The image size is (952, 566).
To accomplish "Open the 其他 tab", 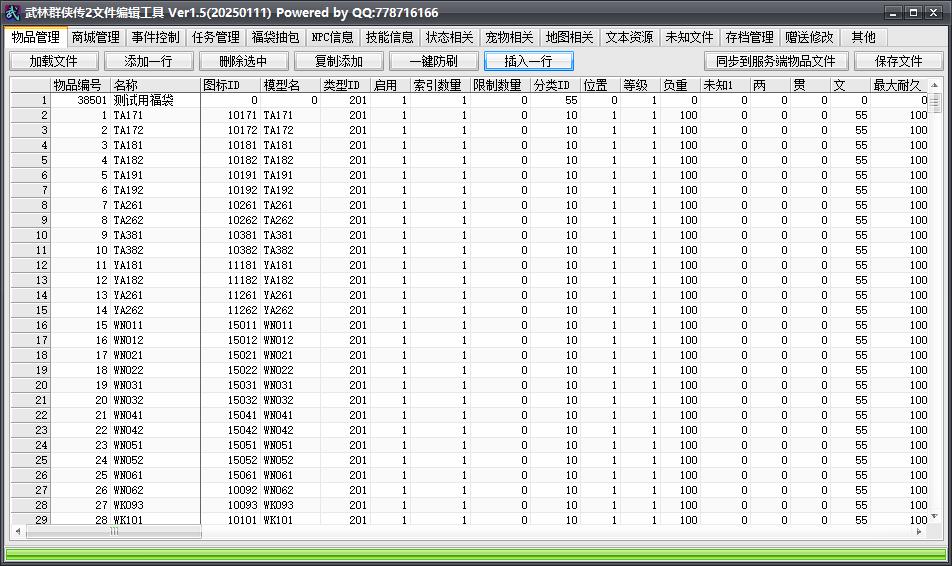I will click(x=863, y=38).
